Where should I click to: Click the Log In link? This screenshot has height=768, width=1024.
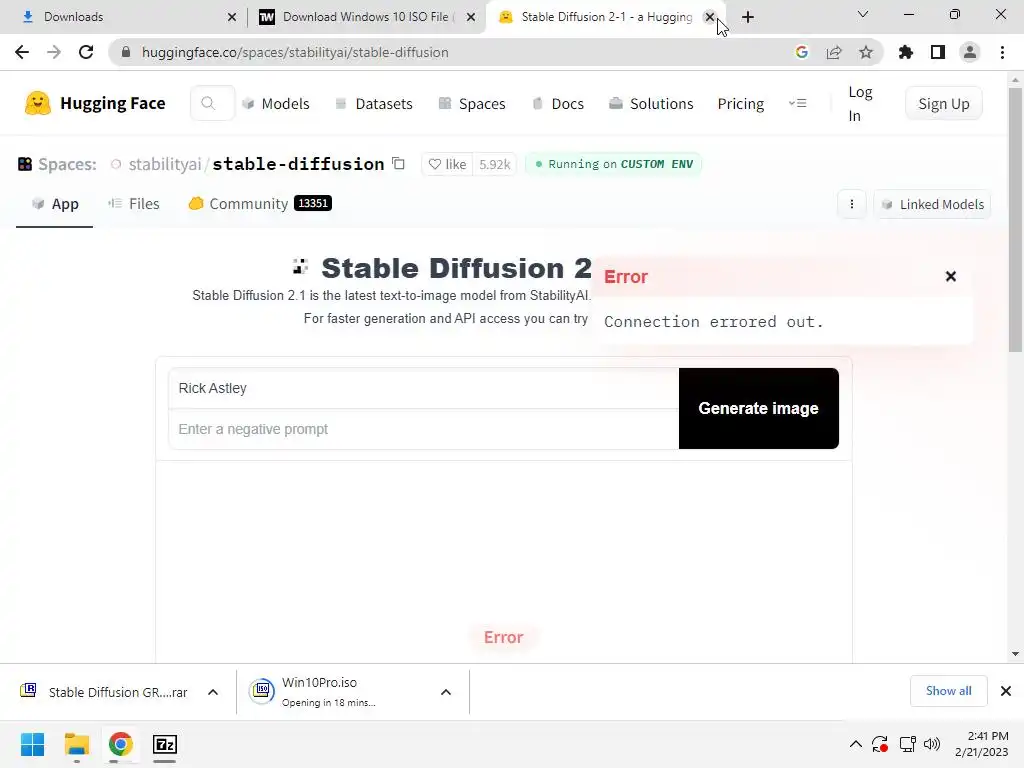[860, 103]
